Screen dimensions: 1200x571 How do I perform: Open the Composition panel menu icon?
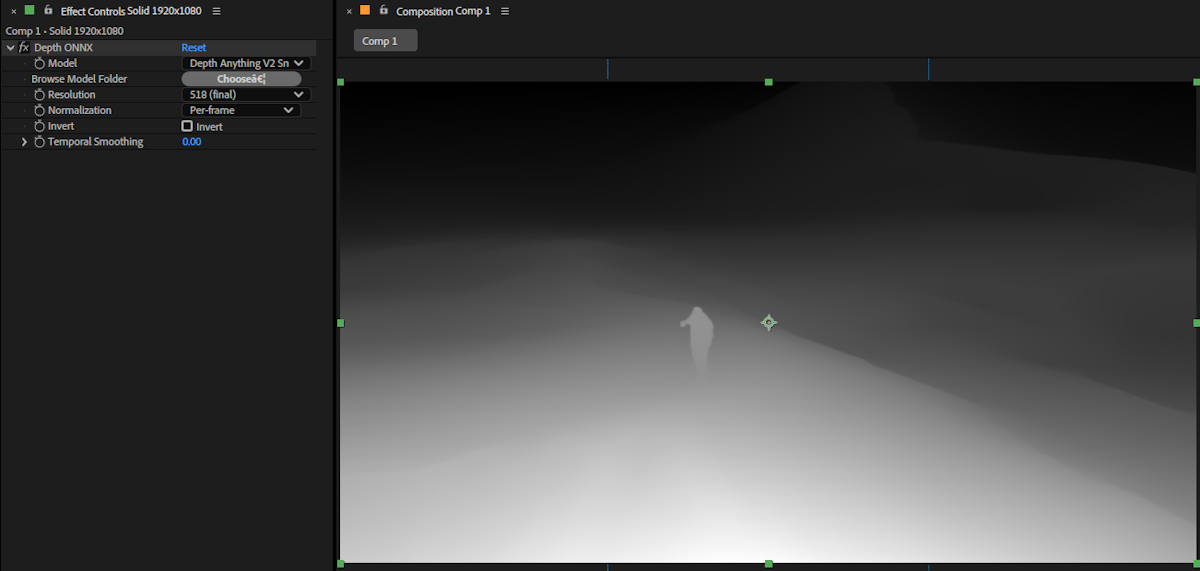pyautogui.click(x=504, y=11)
